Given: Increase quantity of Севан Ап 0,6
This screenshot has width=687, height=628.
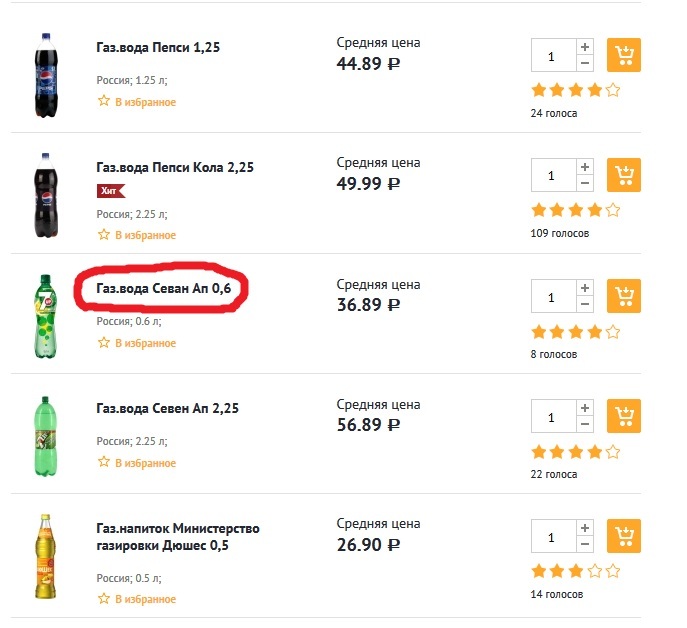Looking at the screenshot, I should (585, 288).
